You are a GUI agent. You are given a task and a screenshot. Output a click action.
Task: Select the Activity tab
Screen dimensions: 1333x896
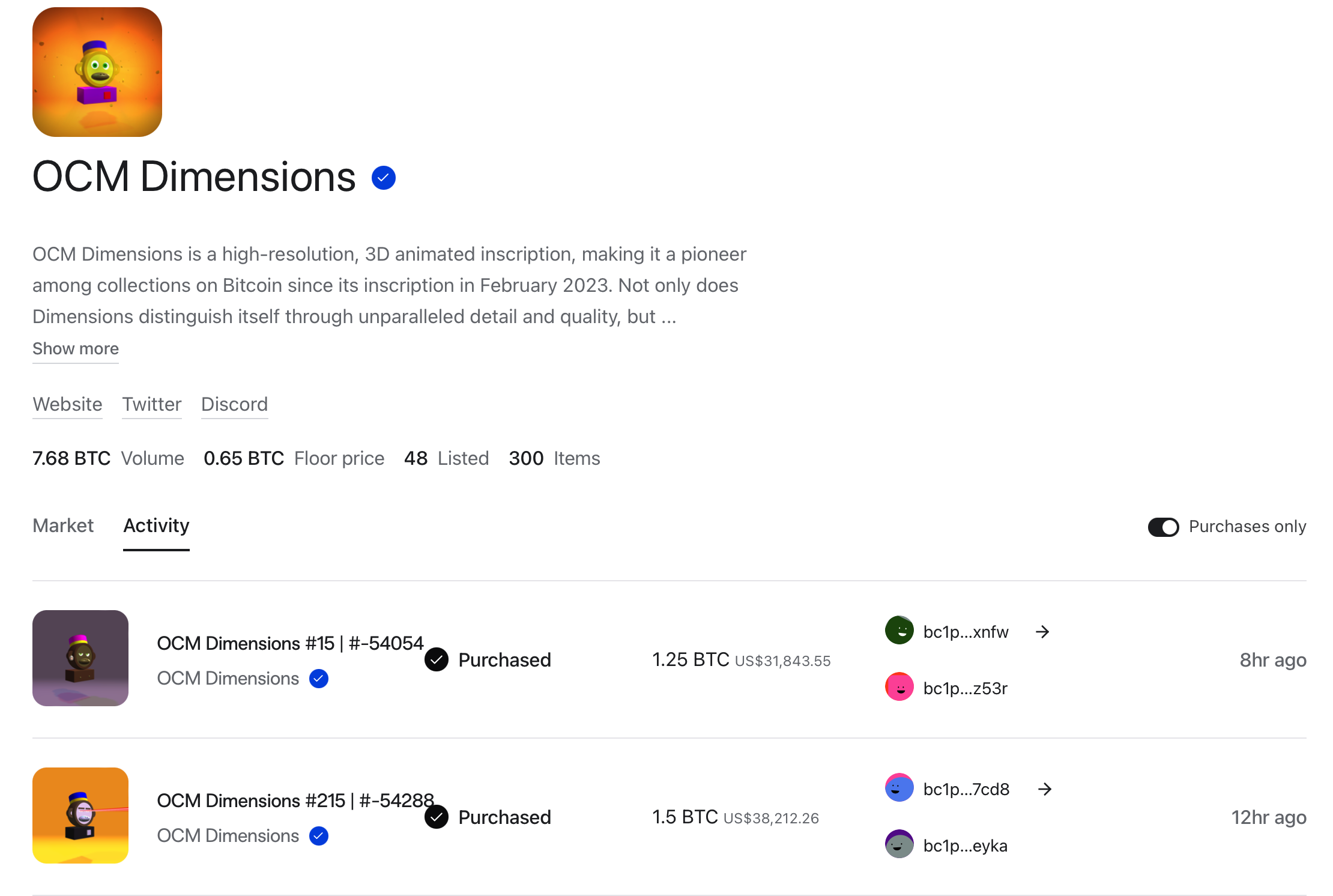pos(156,525)
